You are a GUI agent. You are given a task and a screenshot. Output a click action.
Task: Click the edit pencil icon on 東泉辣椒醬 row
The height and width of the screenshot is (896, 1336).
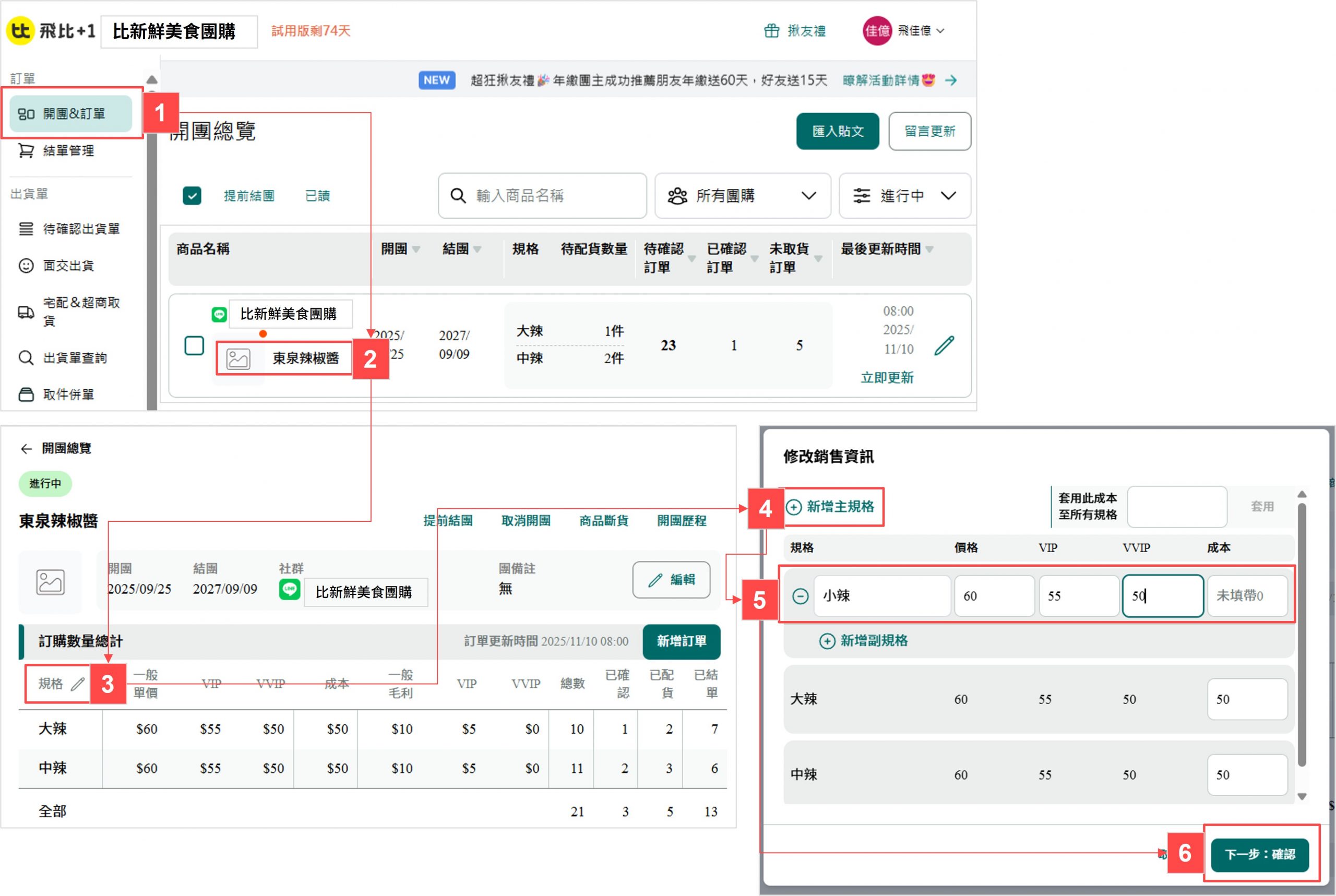click(x=944, y=345)
